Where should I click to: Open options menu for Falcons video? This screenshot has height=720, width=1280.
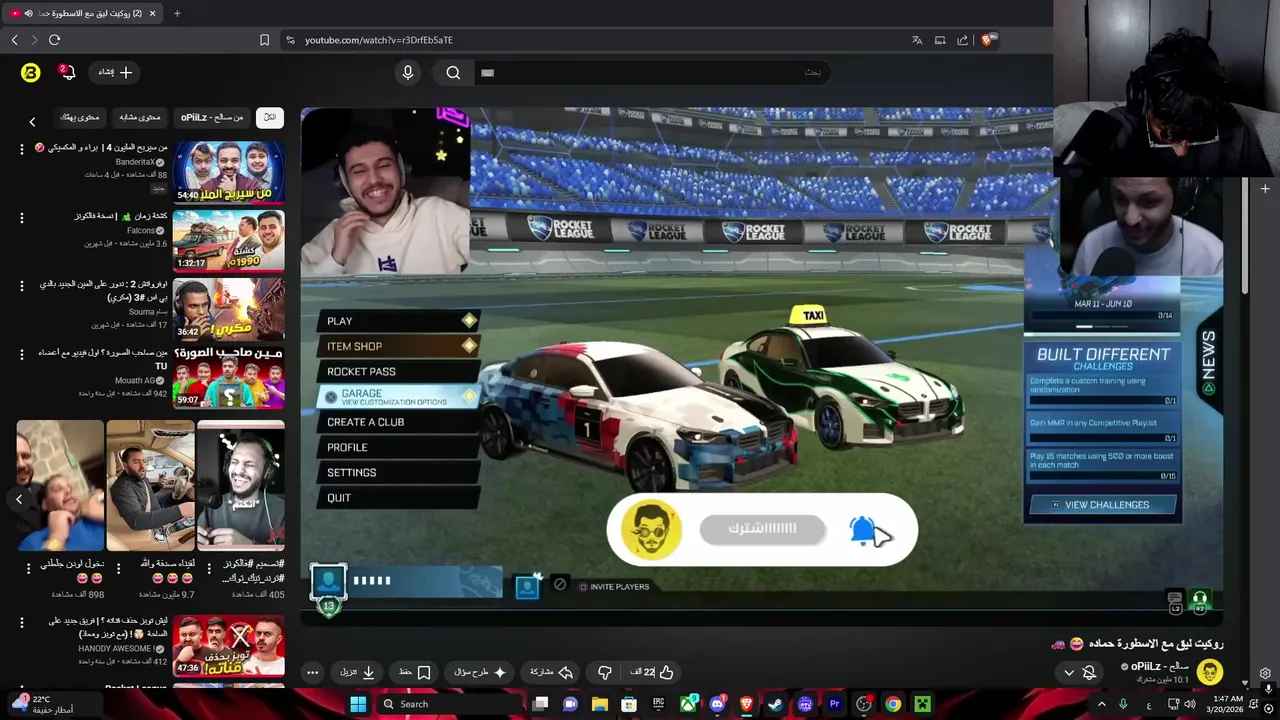click(x=22, y=217)
